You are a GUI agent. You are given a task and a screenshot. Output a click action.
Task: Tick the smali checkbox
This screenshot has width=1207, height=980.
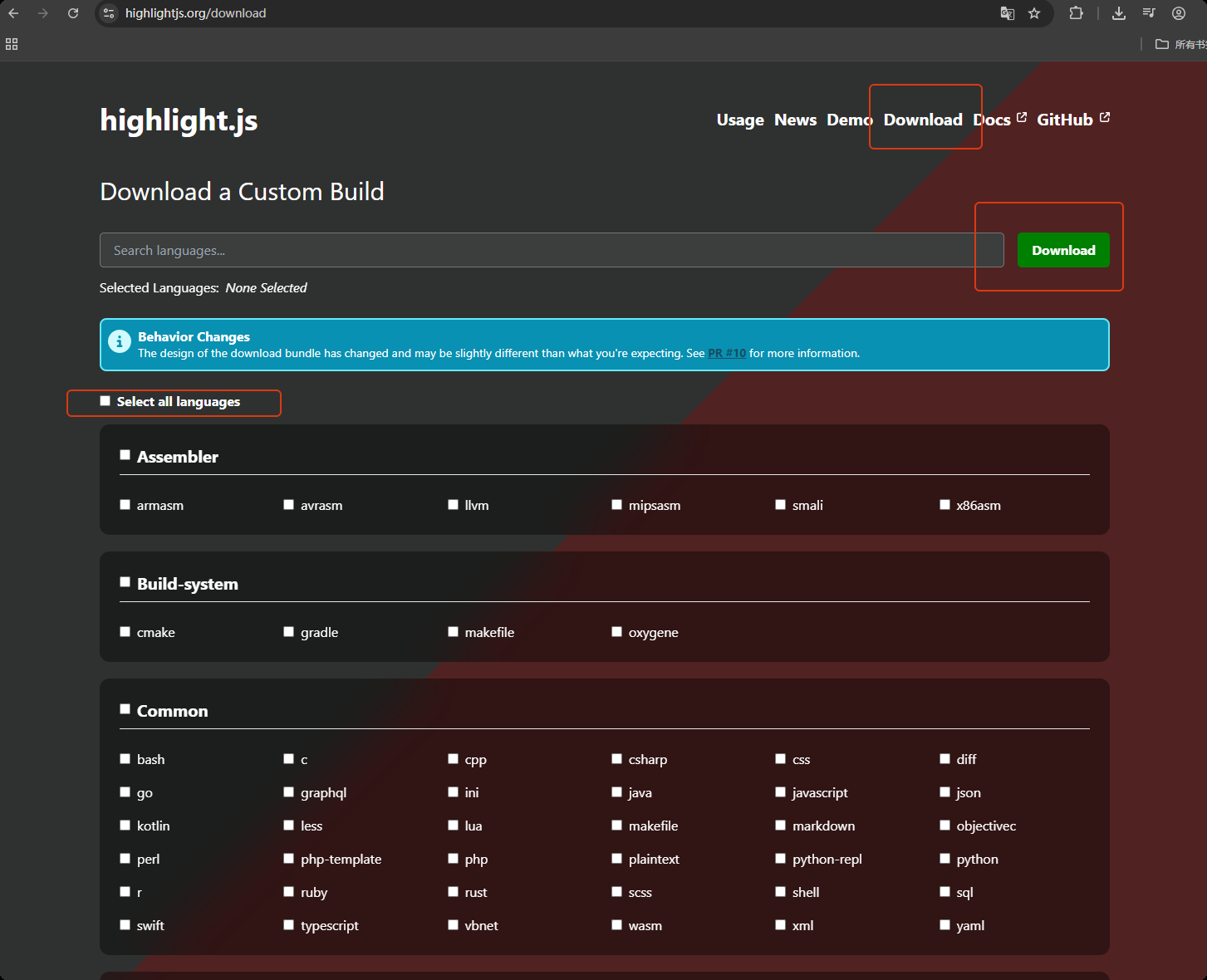click(x=780, y=505)
